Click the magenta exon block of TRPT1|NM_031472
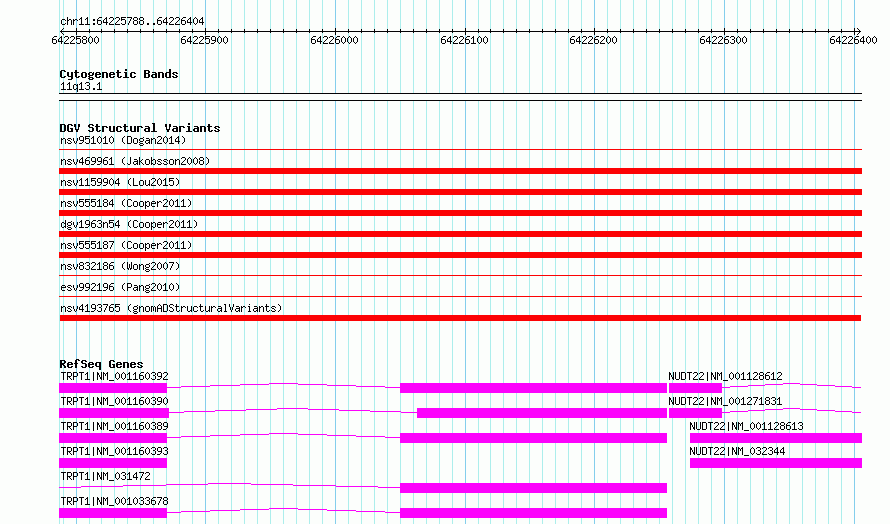Screen dimensions: 890x524 point(534,488)
